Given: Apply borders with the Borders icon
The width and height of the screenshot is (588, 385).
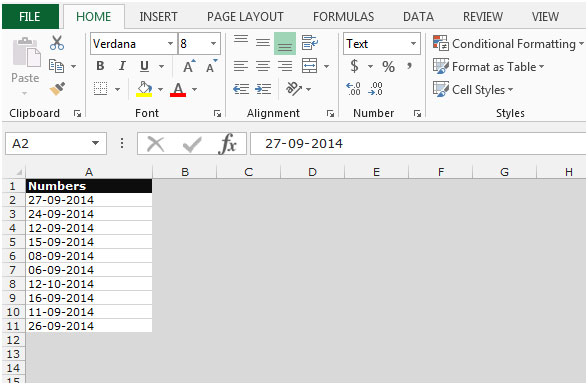Looking at the screenshot, I should coord(100,89).
